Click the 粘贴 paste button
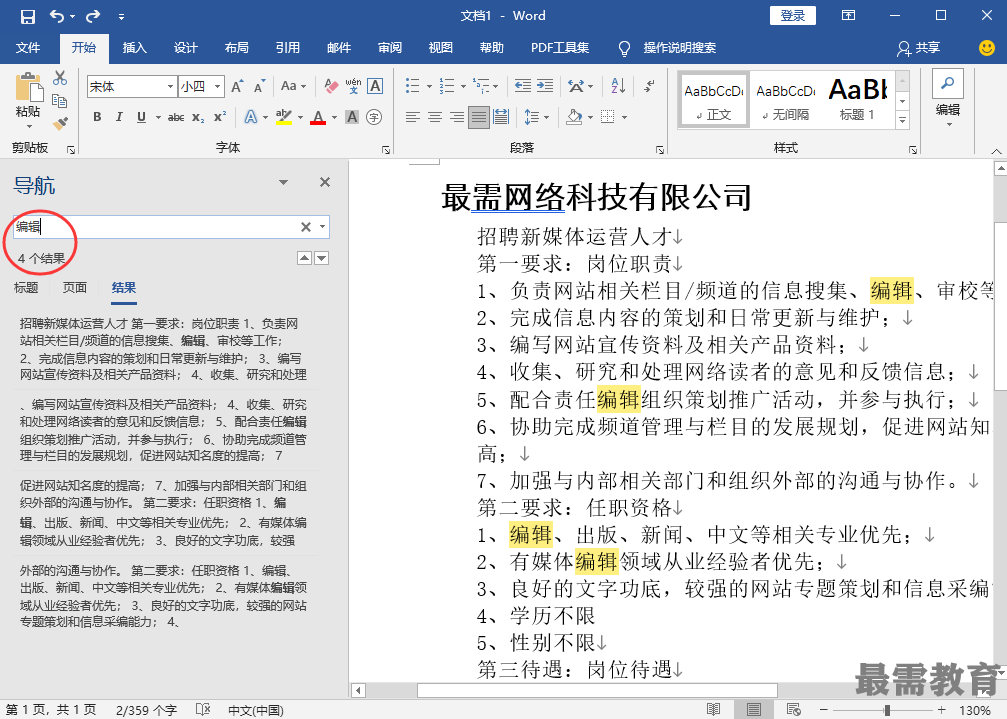1007x719 pixels. click(x=28, y=100)
